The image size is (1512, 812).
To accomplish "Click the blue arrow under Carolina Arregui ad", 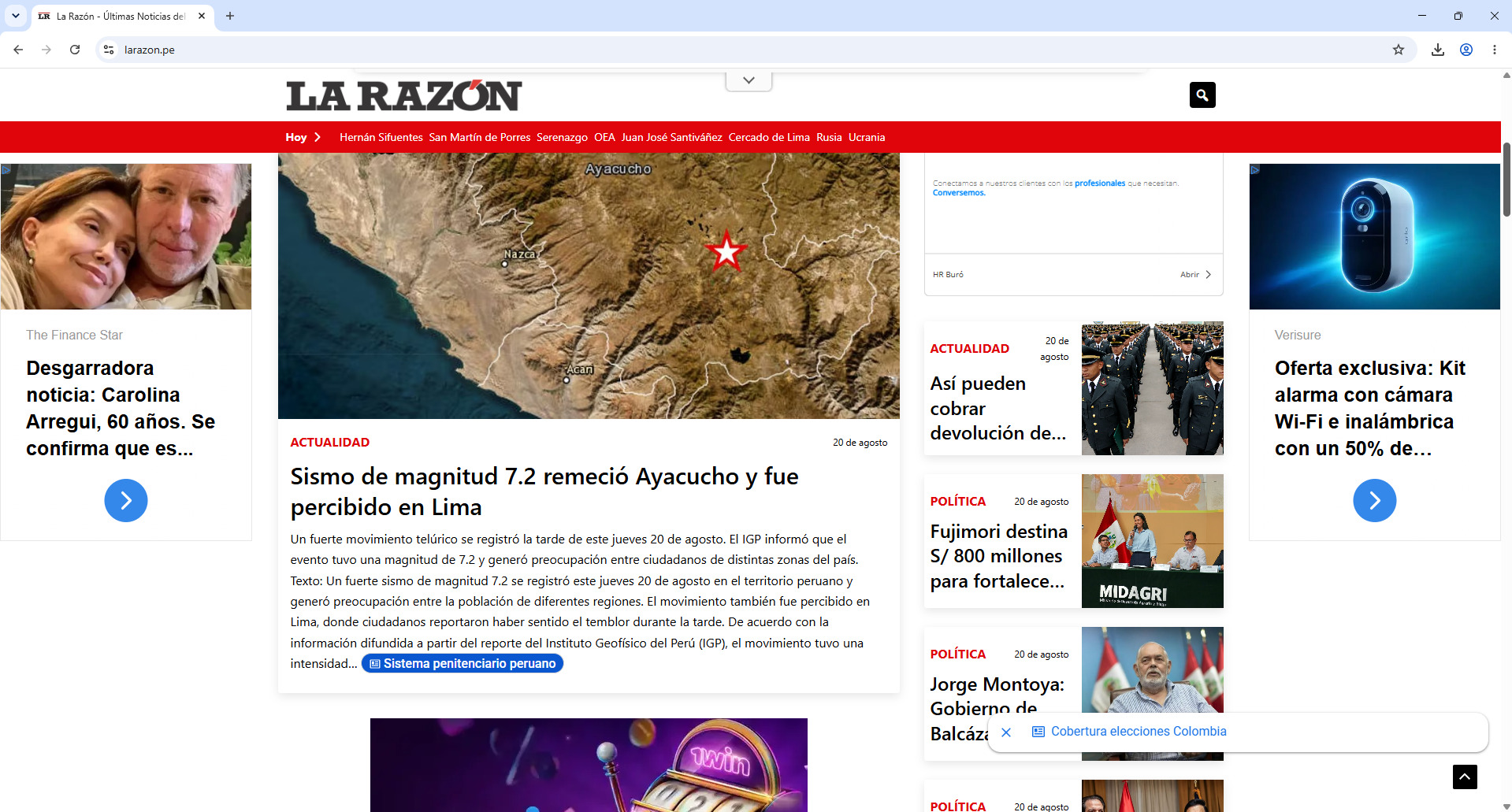I will pos(126,500).
